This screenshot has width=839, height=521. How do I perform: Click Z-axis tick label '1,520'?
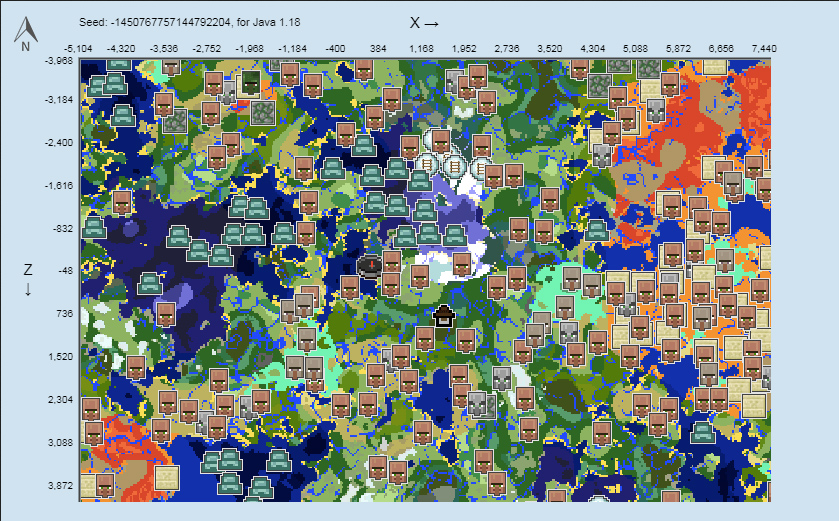(61, 357)
